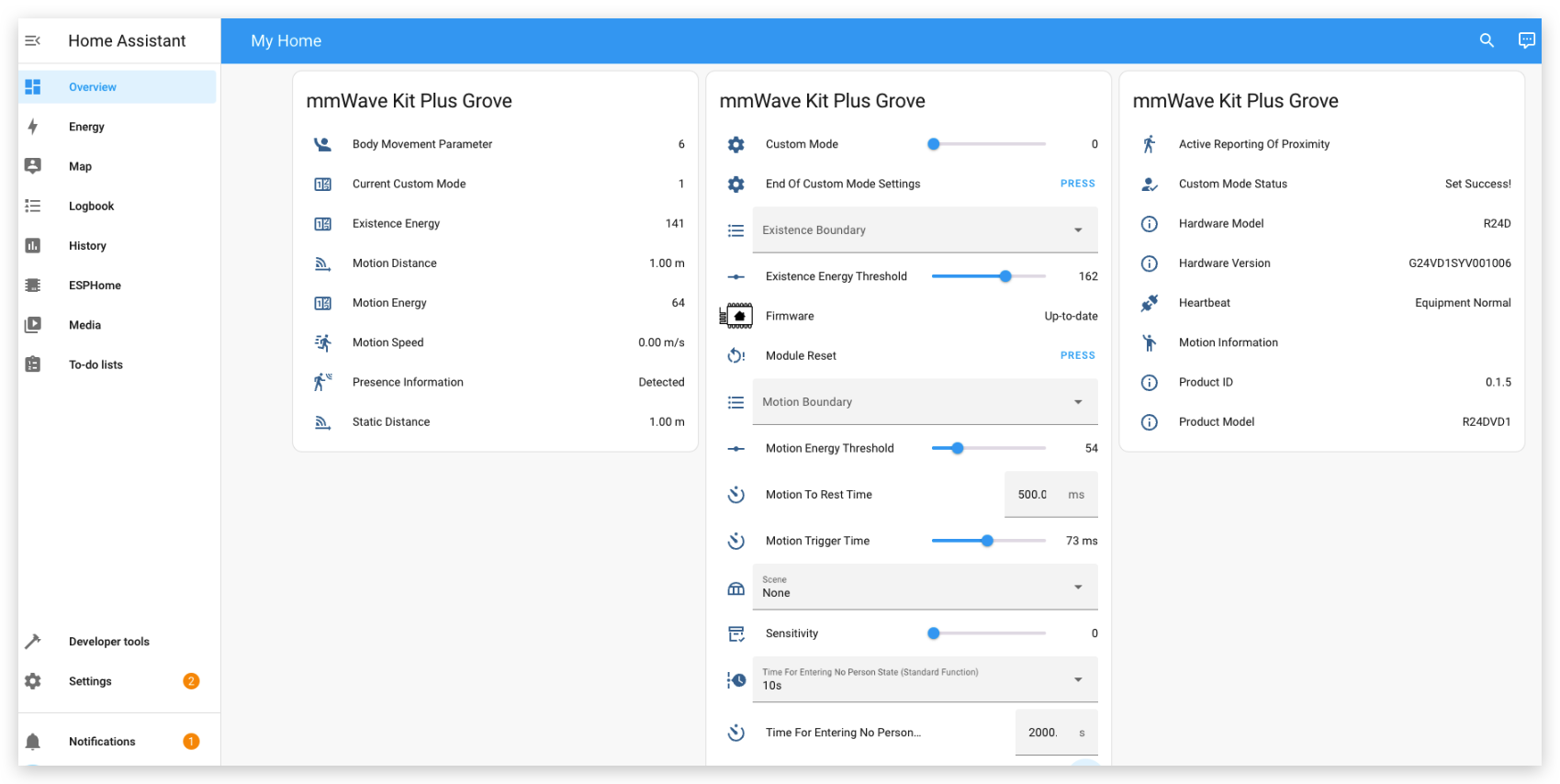
Task: Open Developer tools in the sidebar
Action: [118, 642]
